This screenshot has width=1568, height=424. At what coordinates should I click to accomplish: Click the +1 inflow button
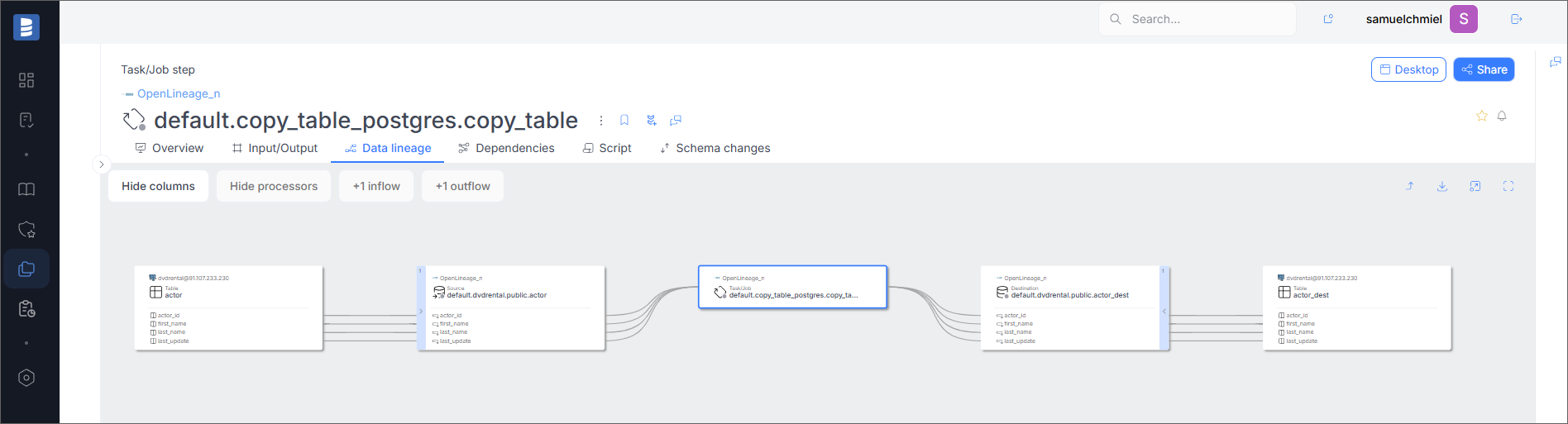(376, 186)
